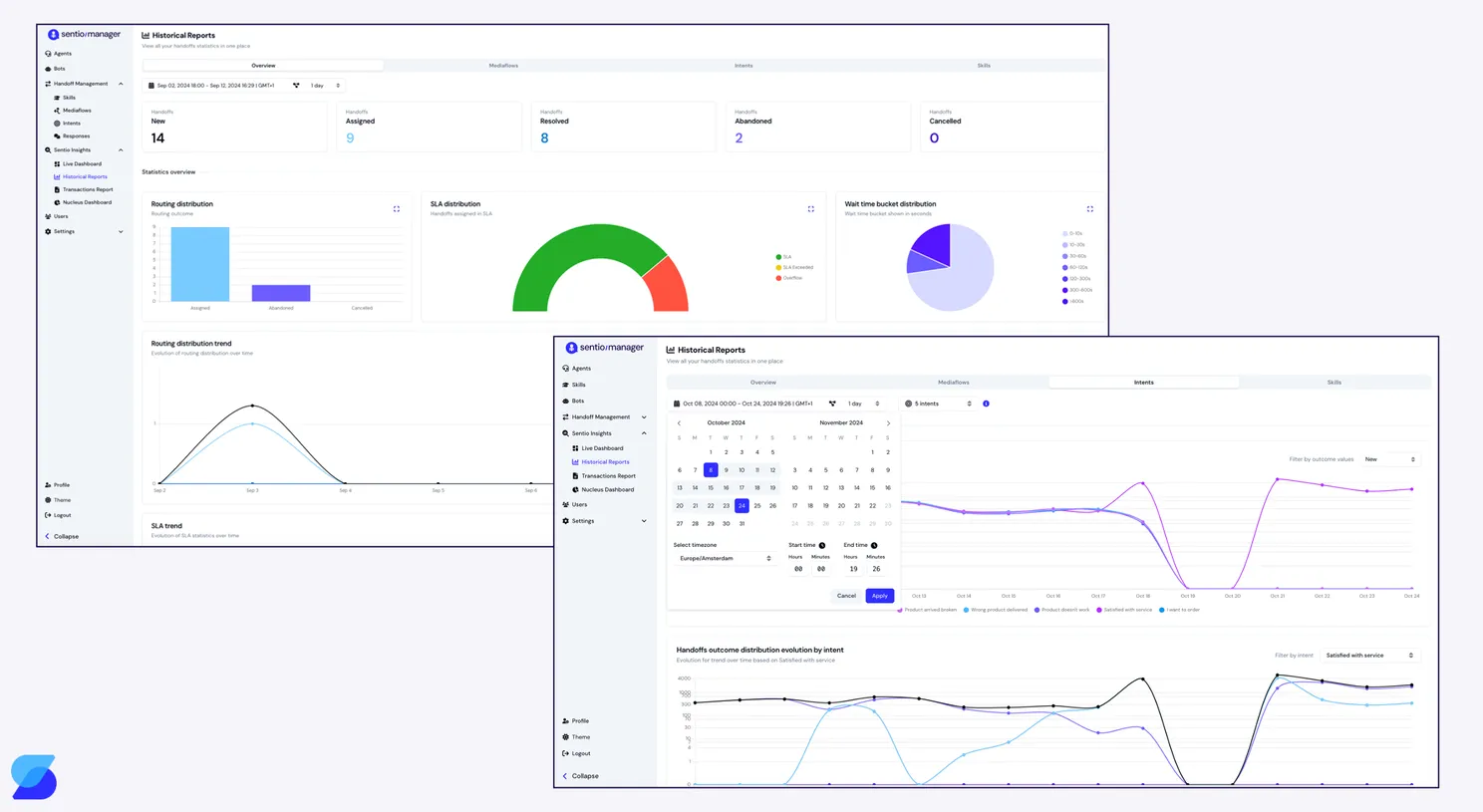
Task: Switch to Overview tab in the front window
Action: click(762, 383)
